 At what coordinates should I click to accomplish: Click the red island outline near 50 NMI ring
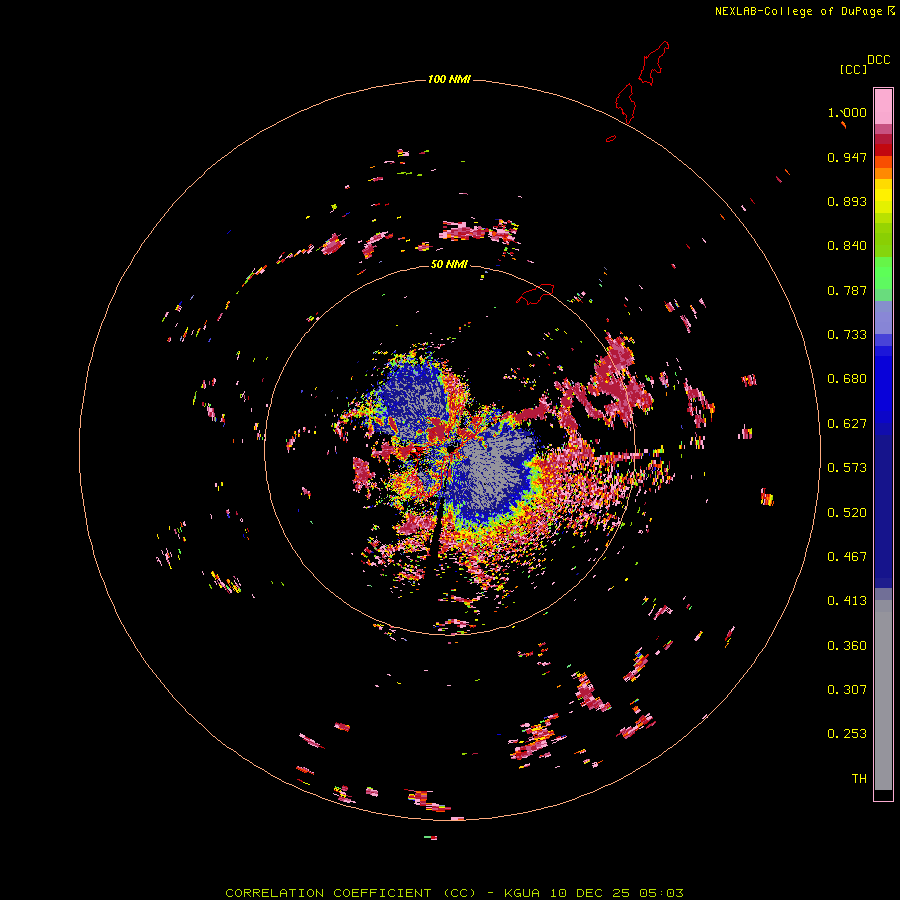coord(535,294)
